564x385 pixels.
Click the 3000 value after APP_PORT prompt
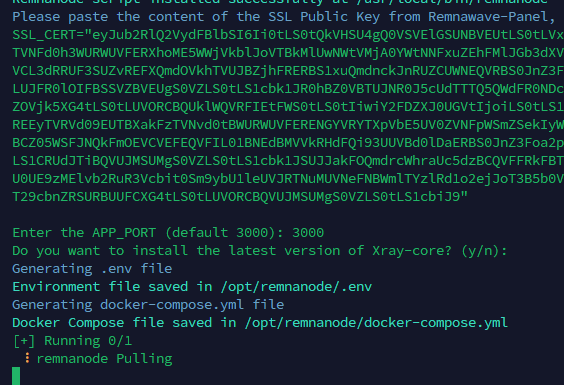(308, 233)
